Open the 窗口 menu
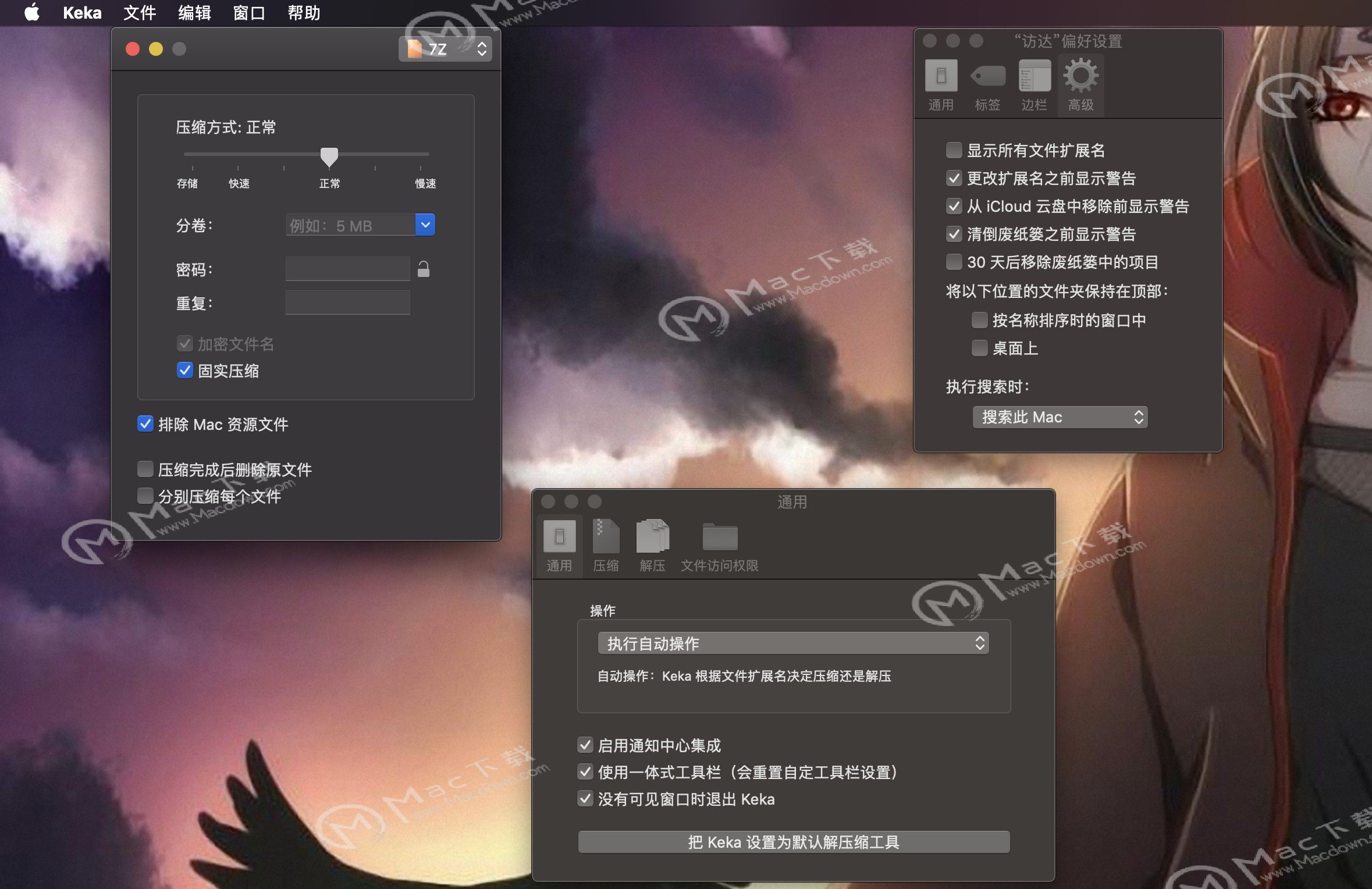 [x=250, y=12]
